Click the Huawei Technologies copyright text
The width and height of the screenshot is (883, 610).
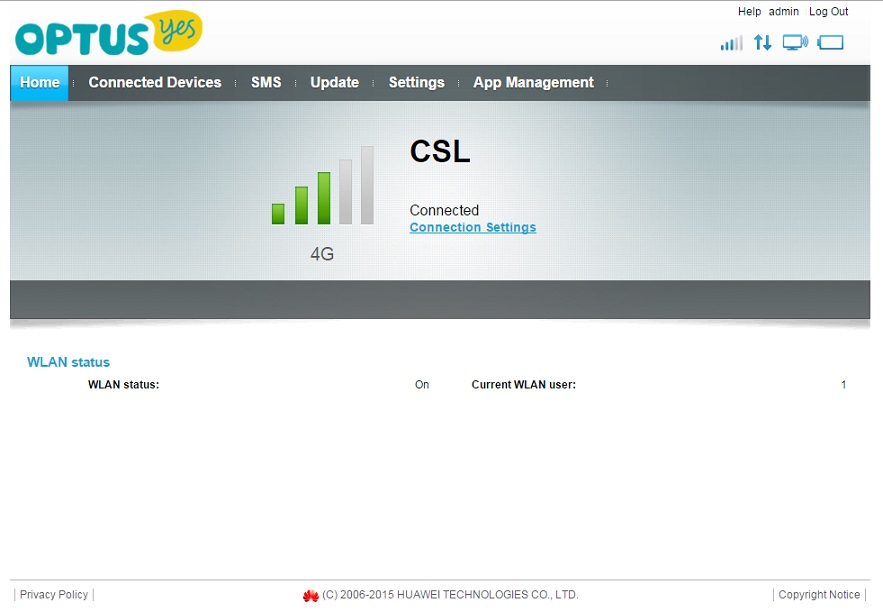(451, 595)
